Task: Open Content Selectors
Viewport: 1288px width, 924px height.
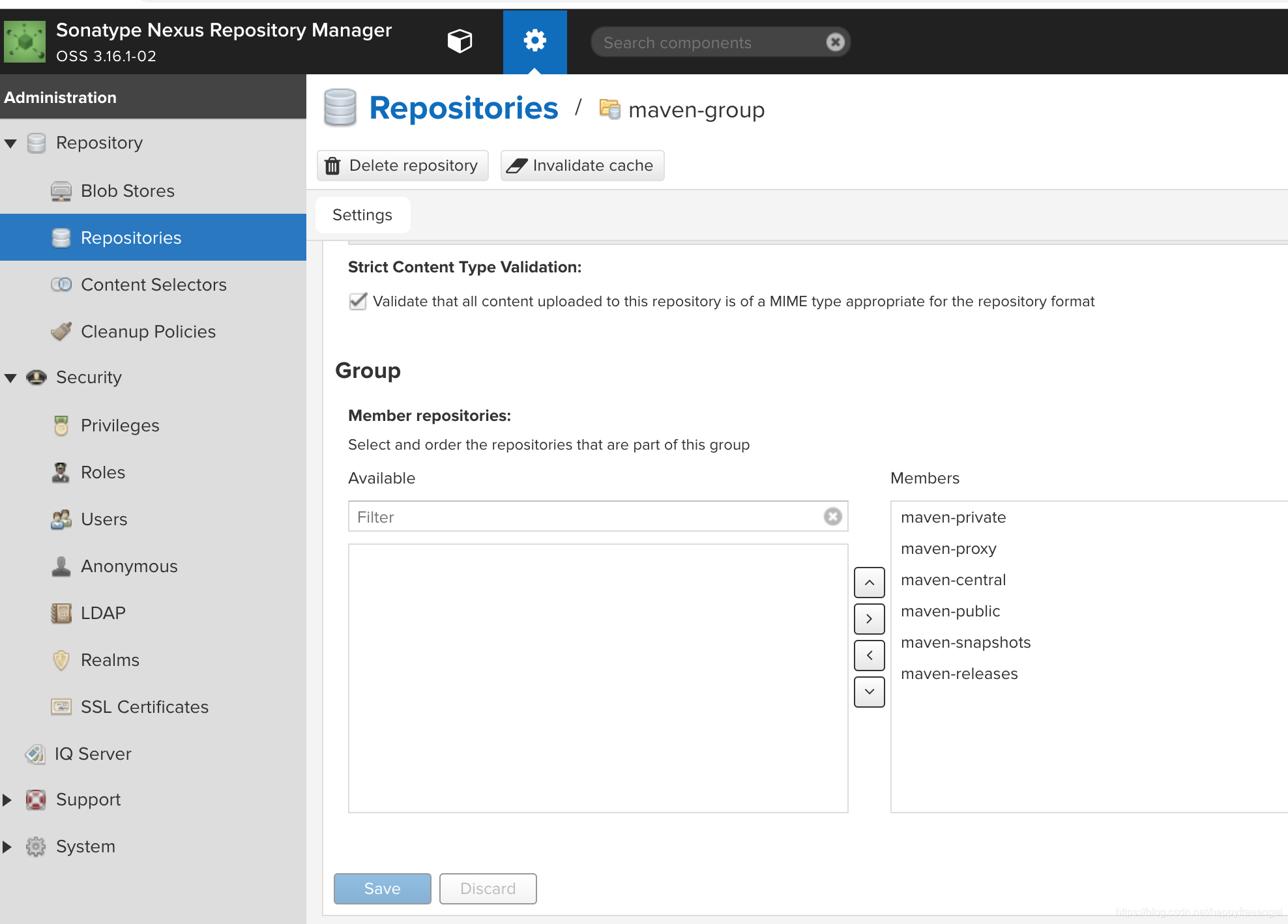Action: pos(153,285)
